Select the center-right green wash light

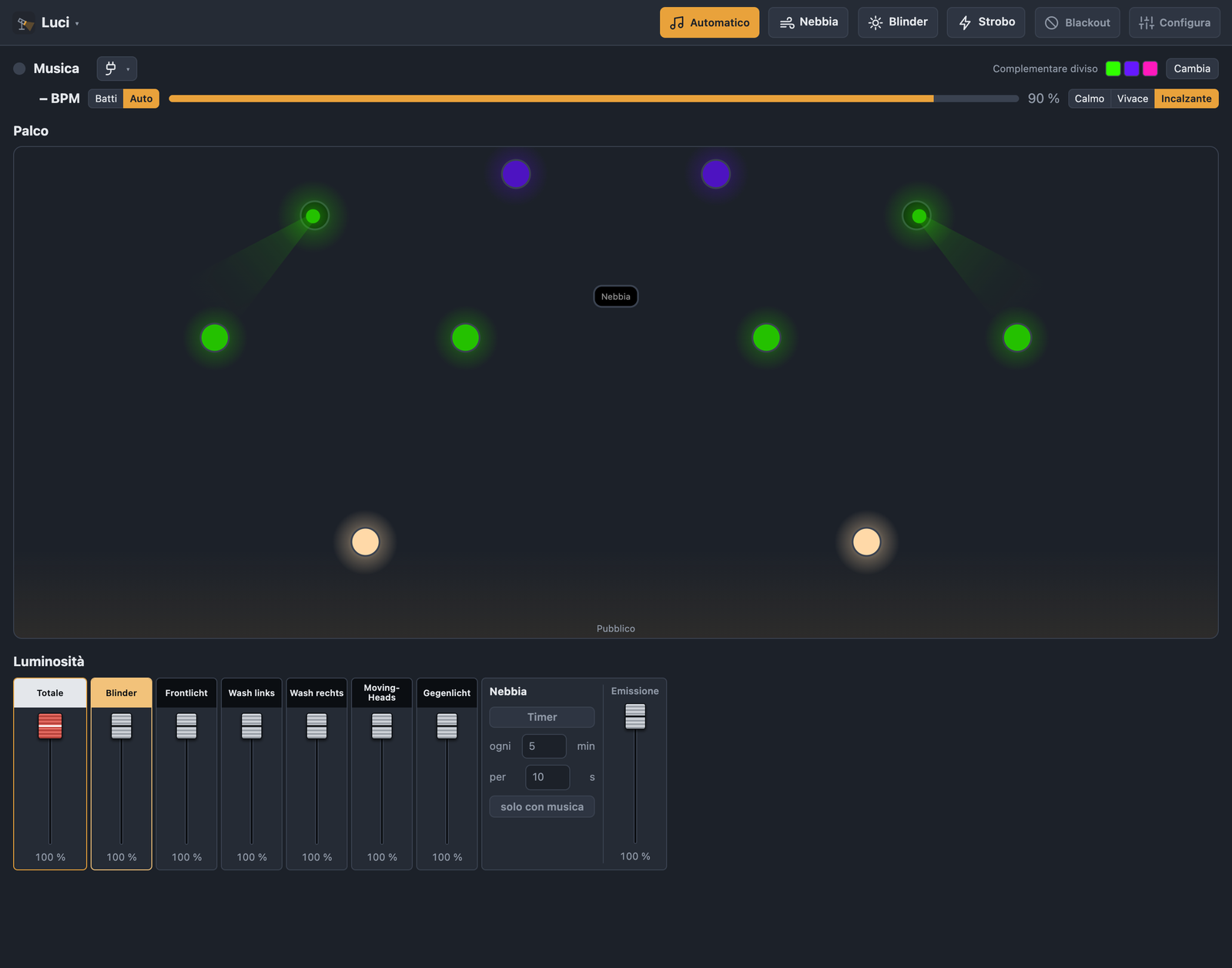[766, 337]
